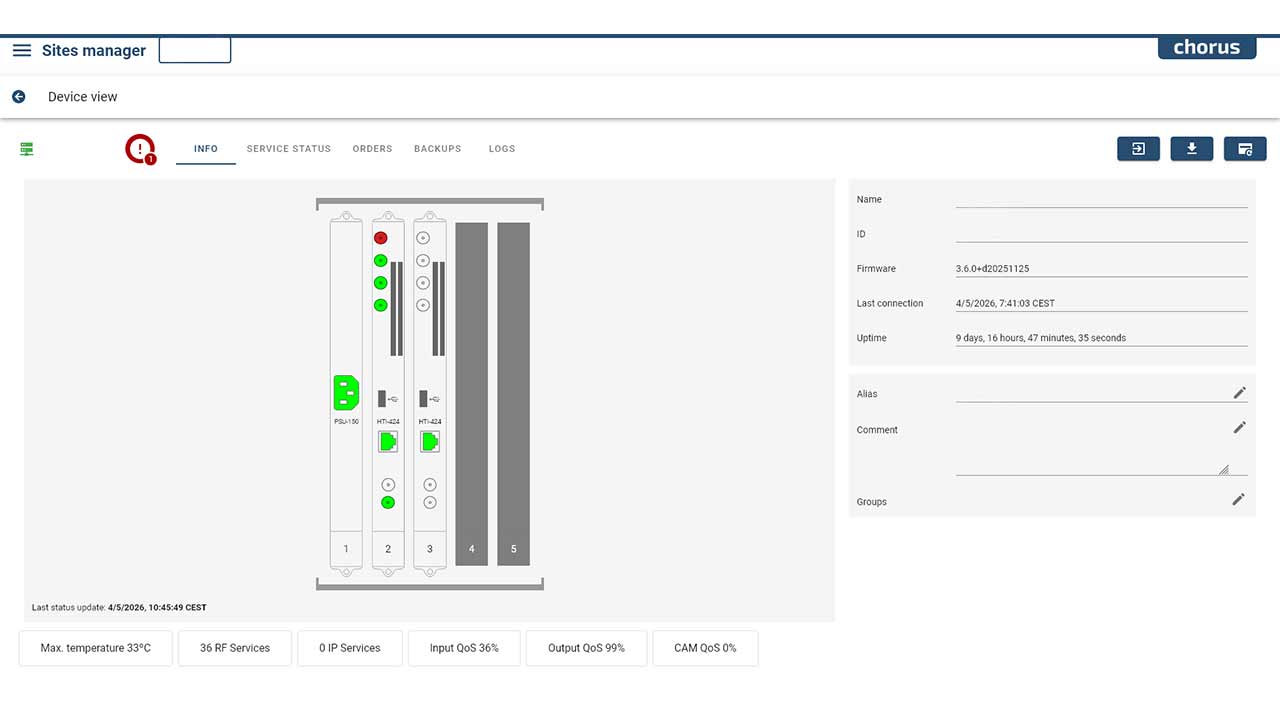Open the LOGS tab
This screenshot has height=720, width=1280.
(x=502, y=149)
